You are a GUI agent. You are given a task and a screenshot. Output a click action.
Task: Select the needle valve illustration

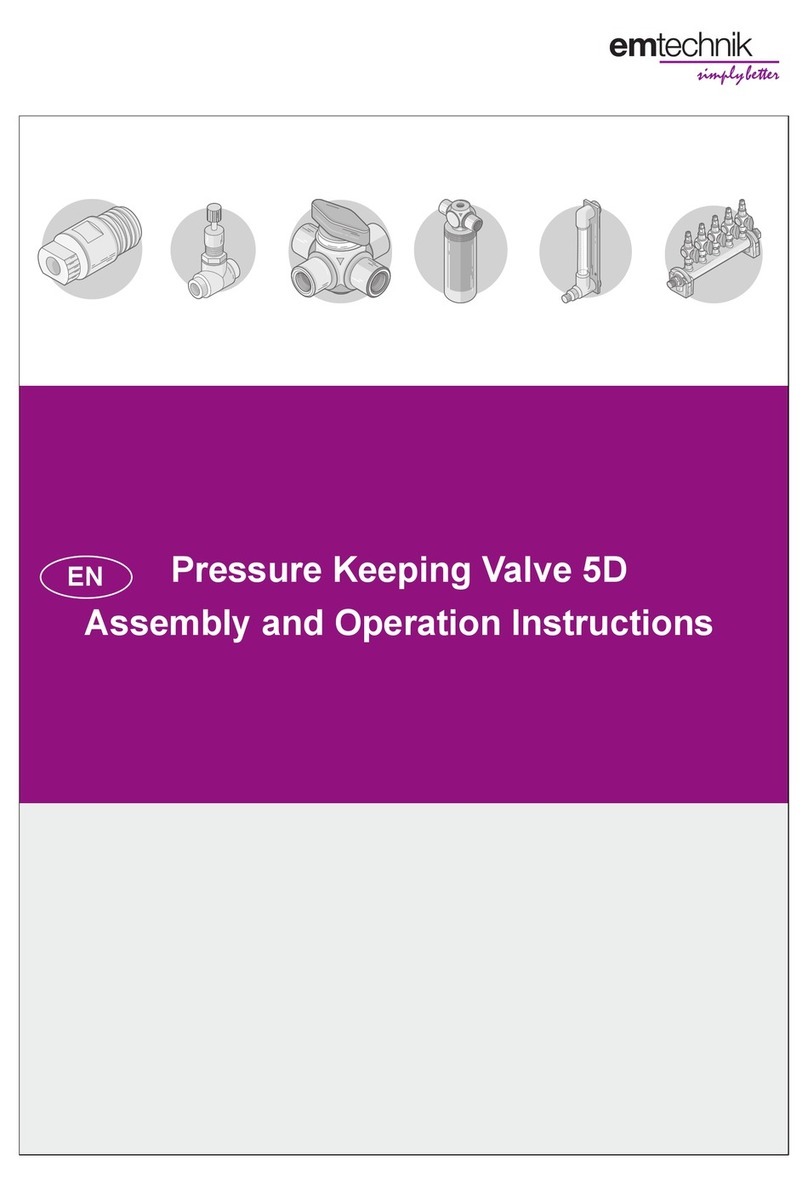coord(213,251)
